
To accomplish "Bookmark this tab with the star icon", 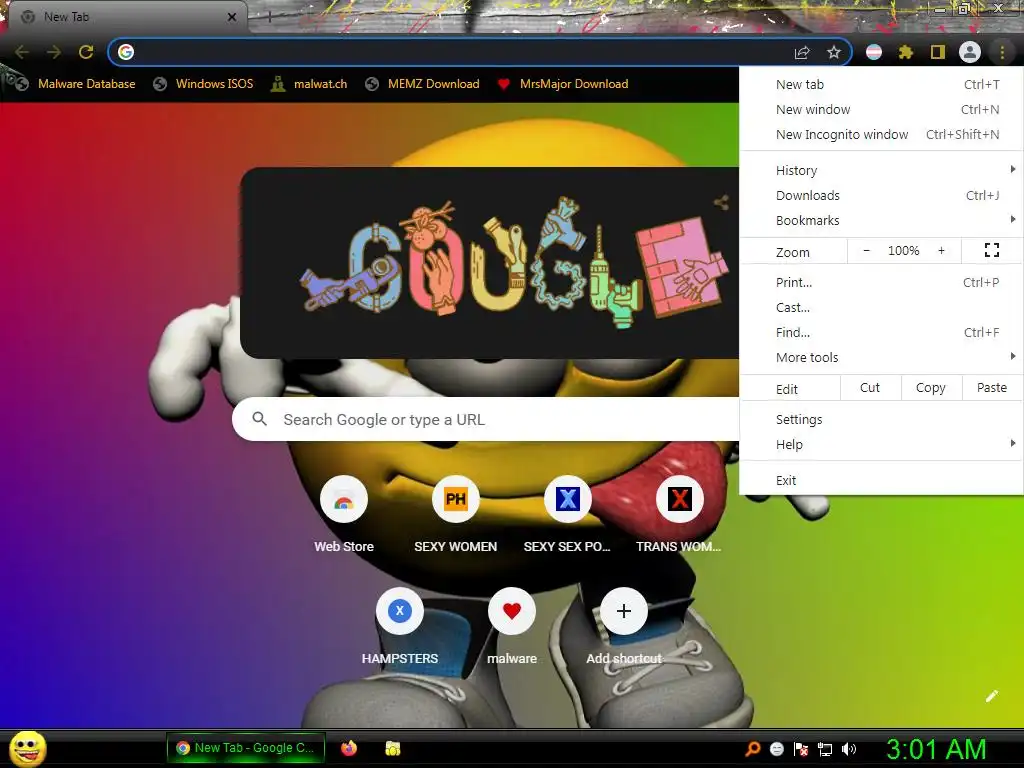I will click(x=834, y=52).
